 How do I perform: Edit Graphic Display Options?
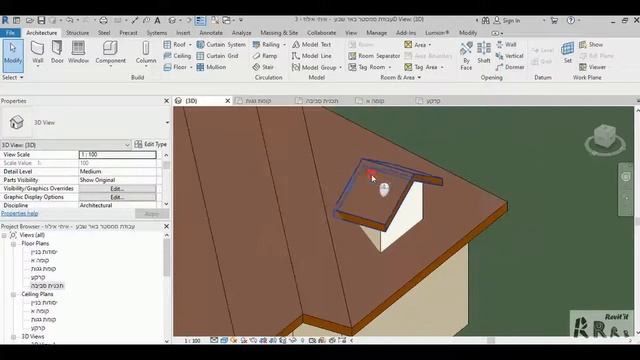coord(117,197)
